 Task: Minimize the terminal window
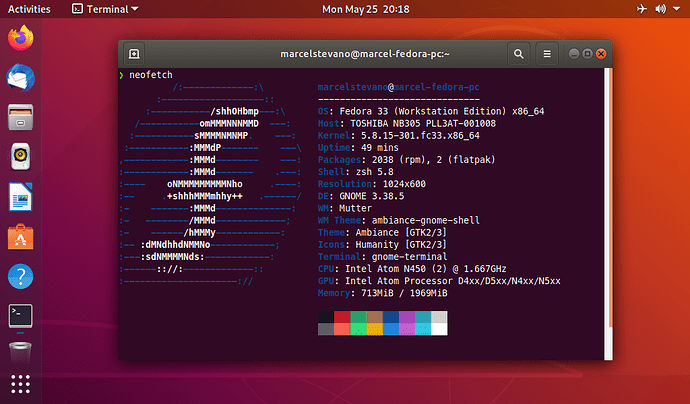(574, 54)
